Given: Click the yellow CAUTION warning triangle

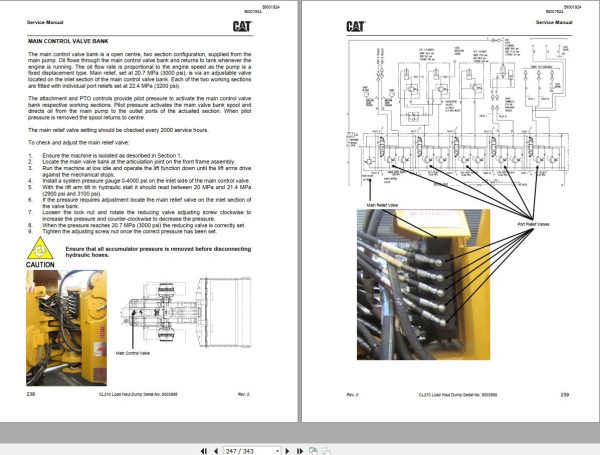Looking at the screenshot, I should [40, 248].
